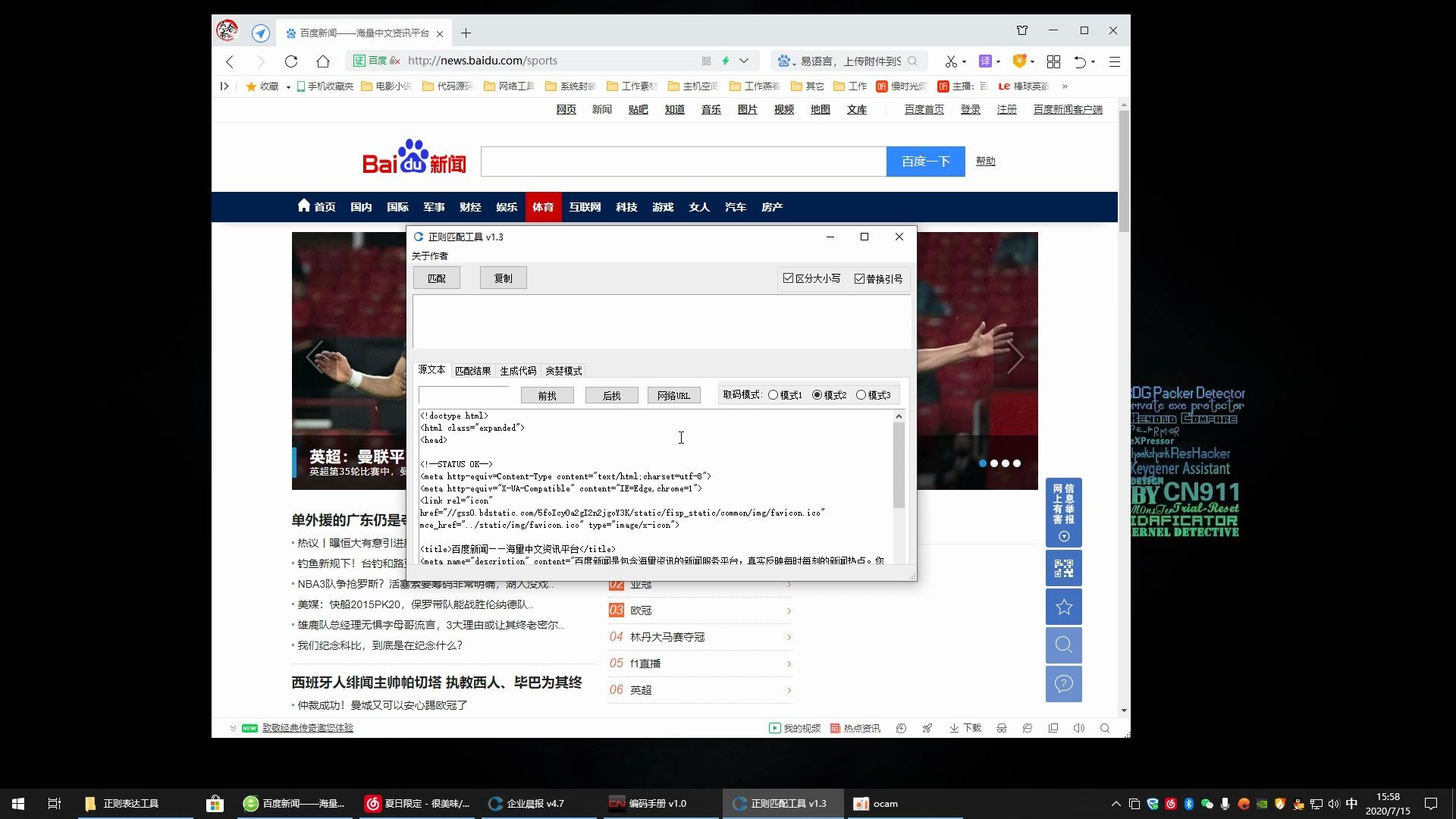Screen dimensions: 1456x819
Task: Toggle 替换引号 replace quotes checkbox
Action: click(x=858, y=278)
